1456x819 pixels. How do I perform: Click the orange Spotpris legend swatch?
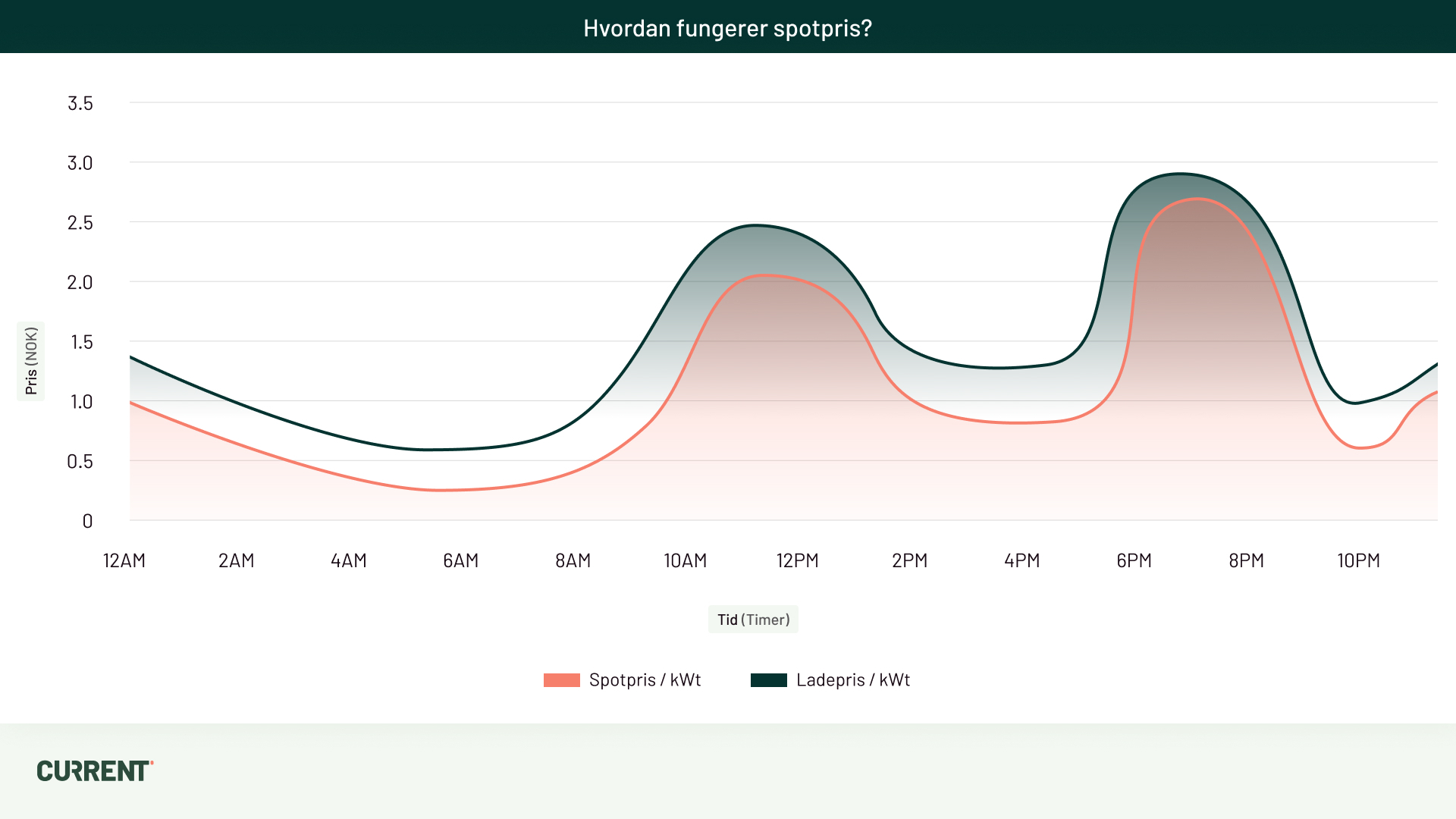pos(561,680)
